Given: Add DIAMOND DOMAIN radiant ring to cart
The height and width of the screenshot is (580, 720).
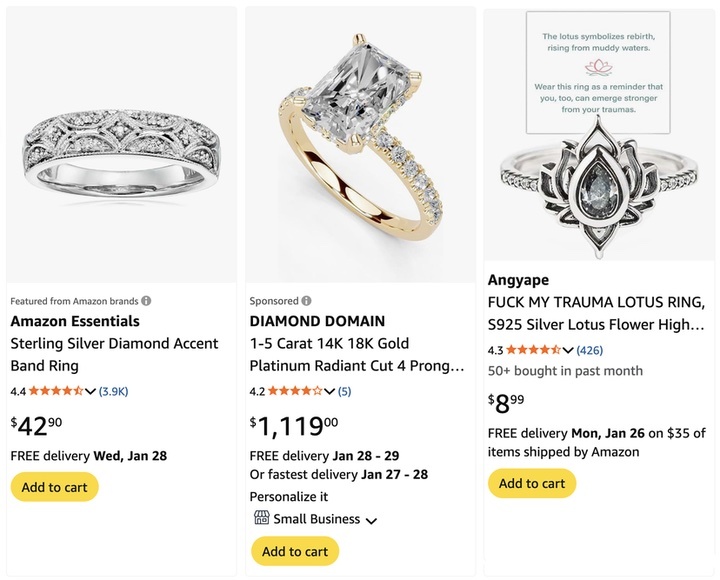Looking at the screenshot, I should (294, 551).
